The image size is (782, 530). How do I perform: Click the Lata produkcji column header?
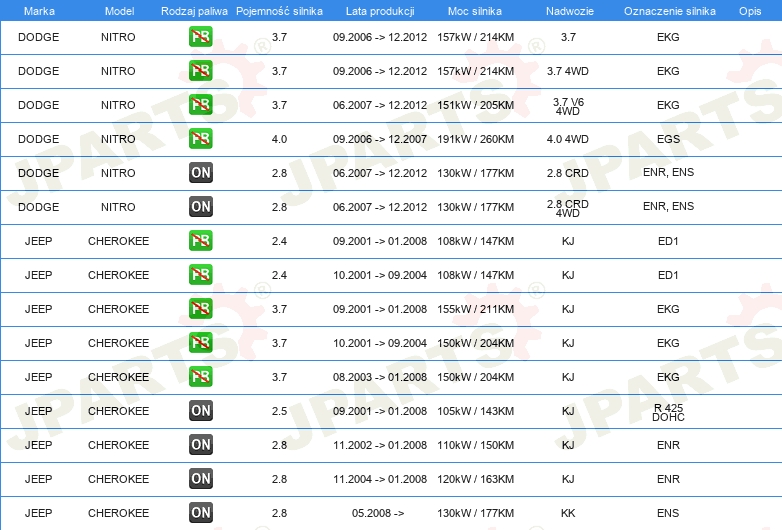pyautogui.click(x=380, y=11)
